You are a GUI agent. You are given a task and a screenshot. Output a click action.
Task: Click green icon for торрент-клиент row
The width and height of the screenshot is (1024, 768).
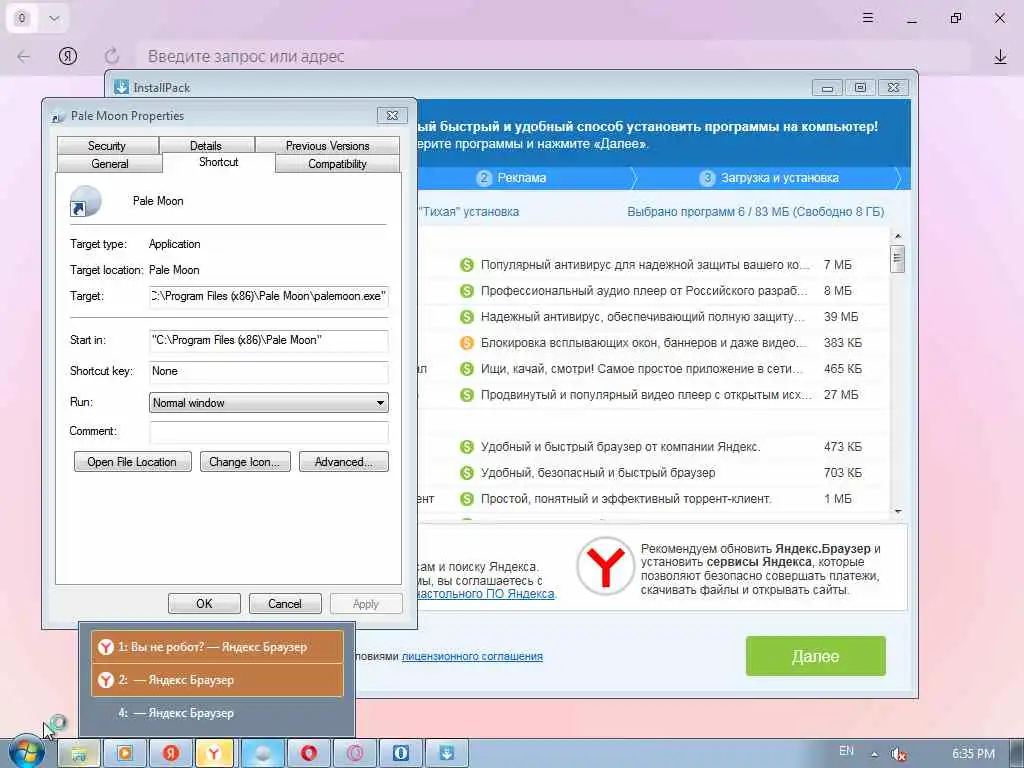(466, 499)
